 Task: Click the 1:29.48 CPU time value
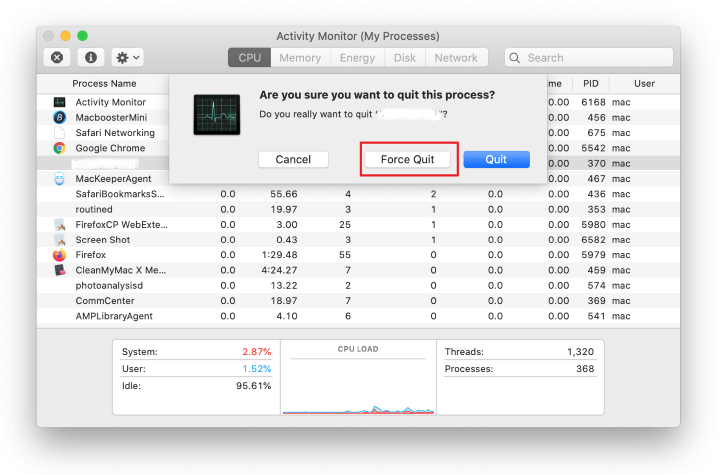[x=280, y=255]
